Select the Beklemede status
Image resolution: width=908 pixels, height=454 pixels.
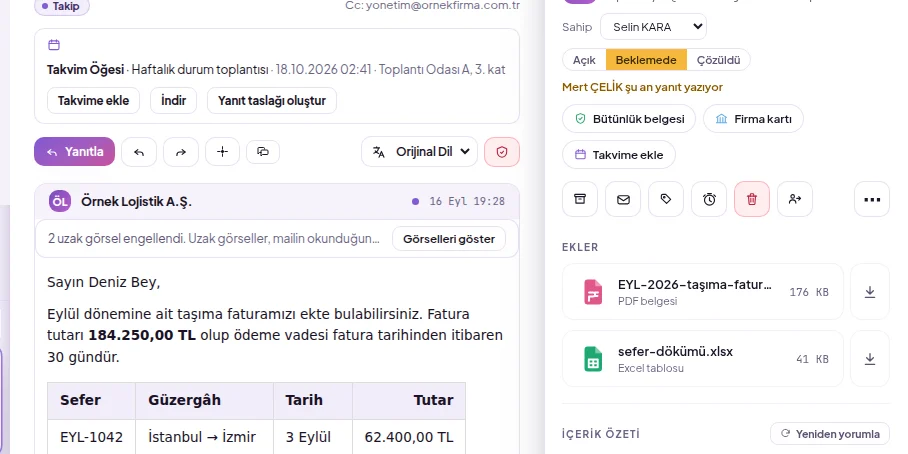pyautogui.click(x=646, y=60)
